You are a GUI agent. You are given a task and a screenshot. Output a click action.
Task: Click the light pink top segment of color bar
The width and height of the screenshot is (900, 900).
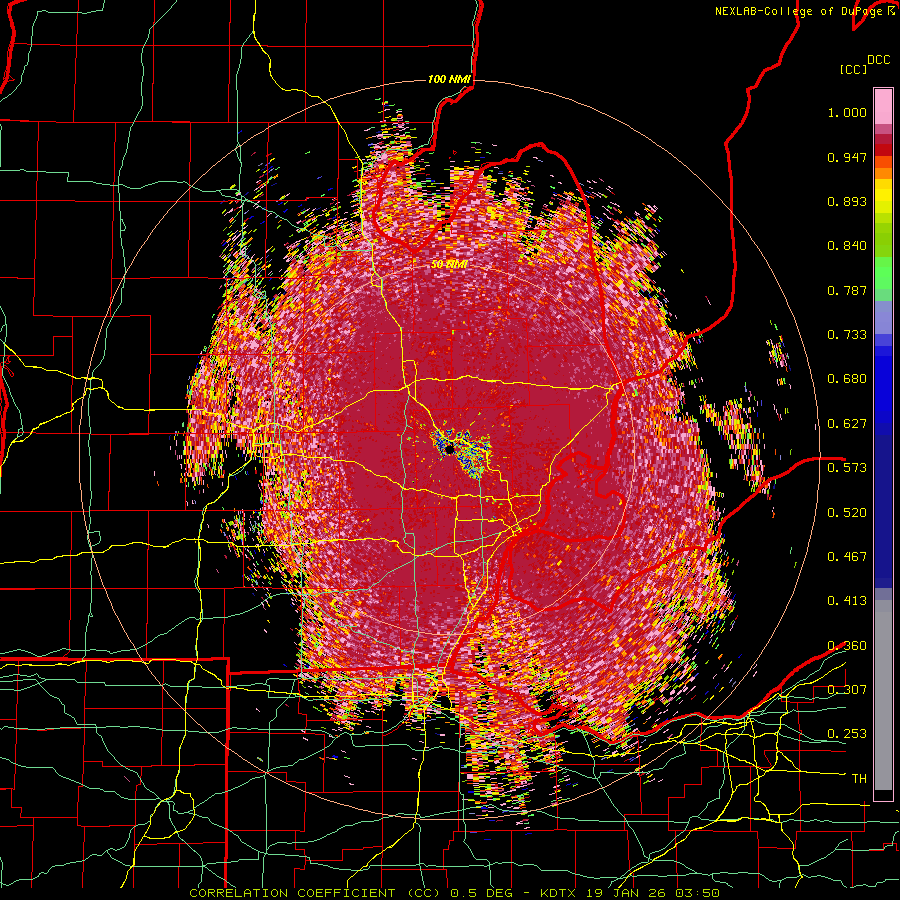coord(883,106)
